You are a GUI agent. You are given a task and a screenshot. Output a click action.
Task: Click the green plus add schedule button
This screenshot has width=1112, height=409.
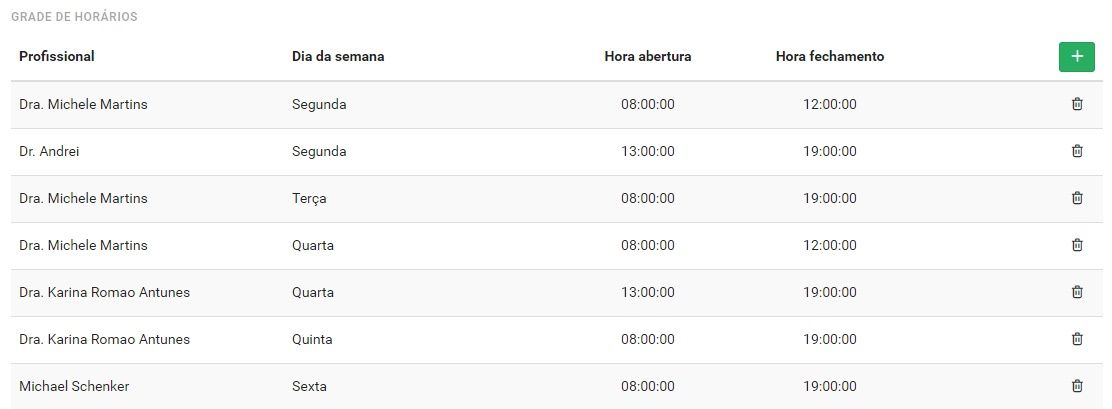(x=1077, y=57)
